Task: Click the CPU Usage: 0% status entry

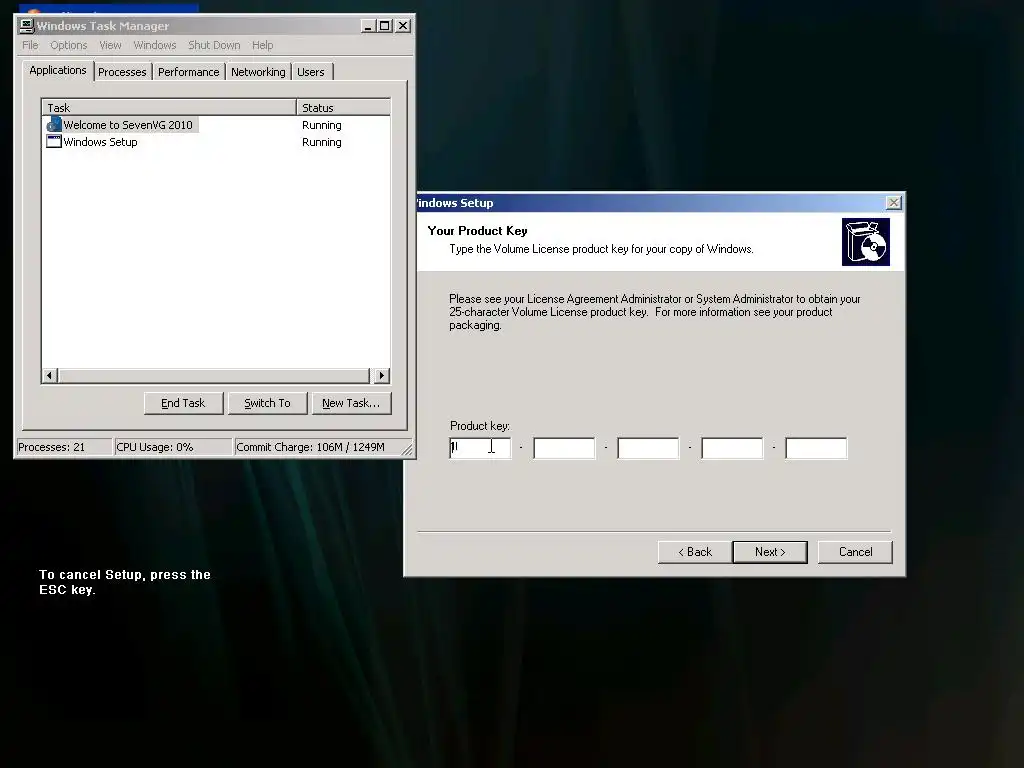Action: pyautogui.click(x=173, y=447)
